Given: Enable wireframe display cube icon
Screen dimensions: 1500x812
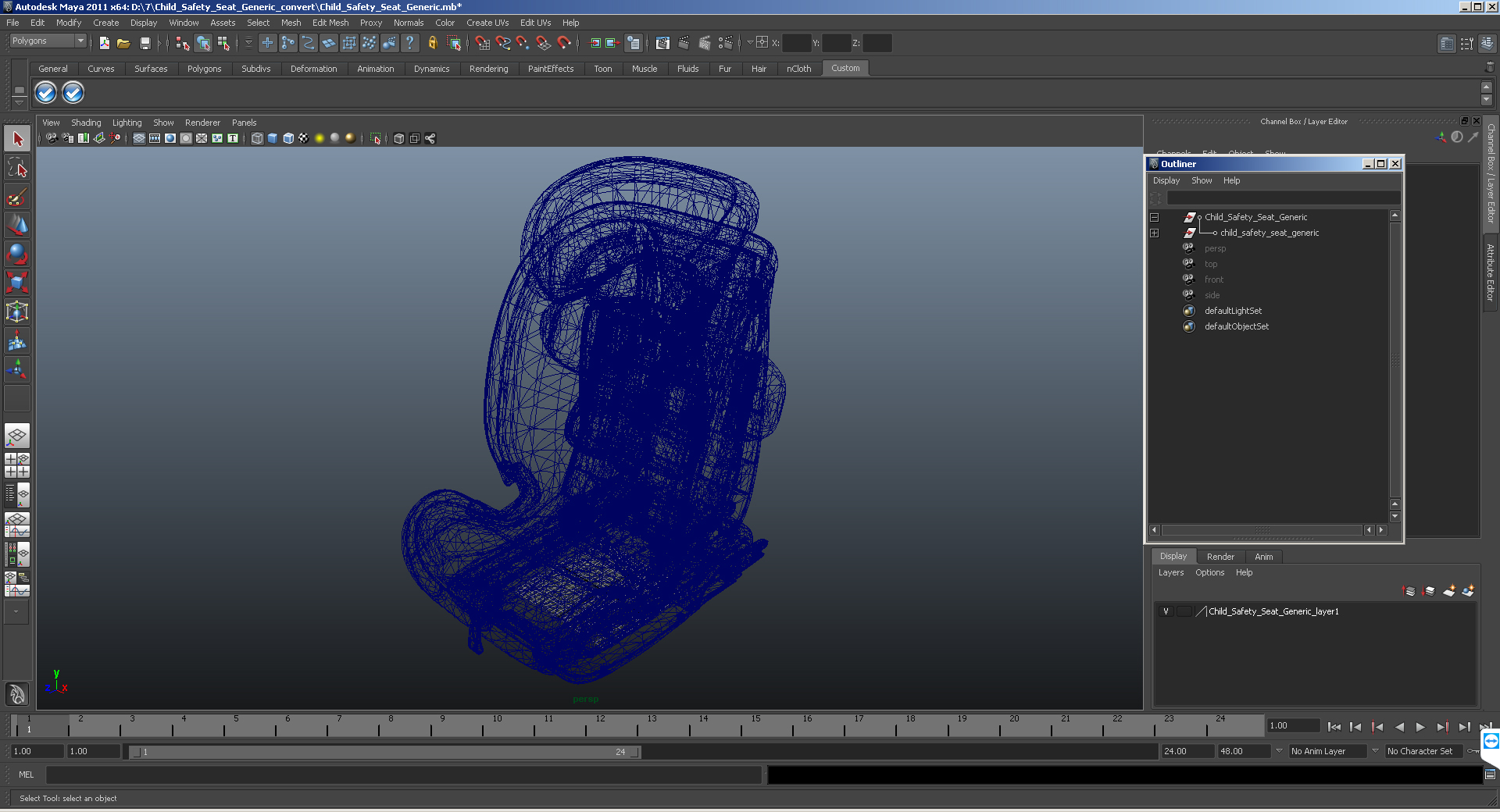Looking at the screenshot, I should coord(257,138).
